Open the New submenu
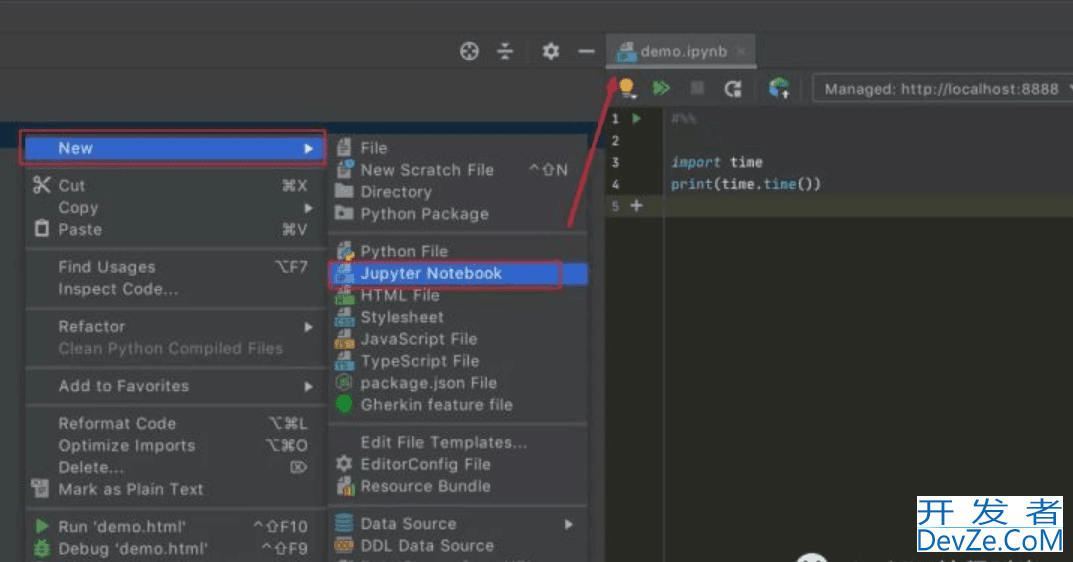 [173, 148]
